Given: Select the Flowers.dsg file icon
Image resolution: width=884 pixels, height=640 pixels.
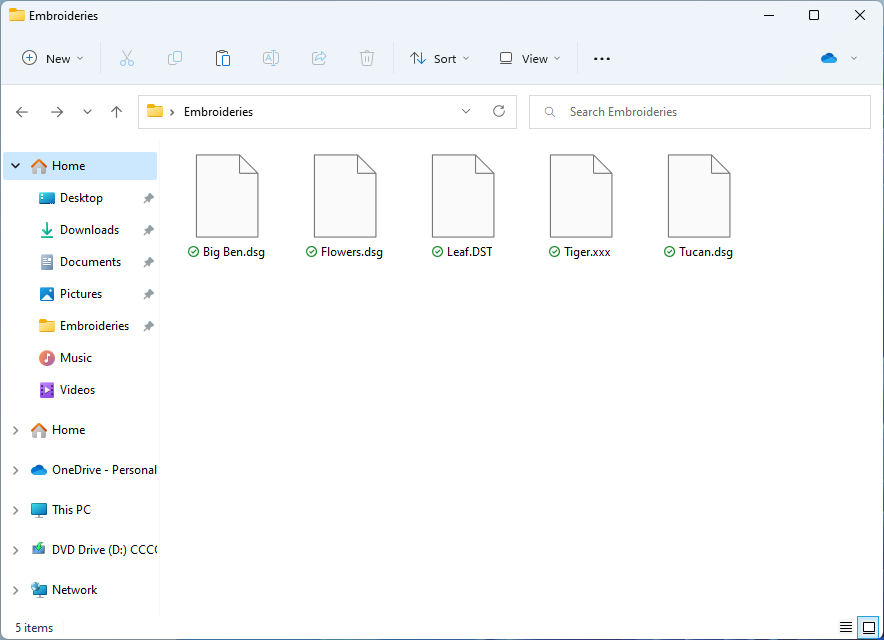Looking at the screenshot, I should click(345, 196).
